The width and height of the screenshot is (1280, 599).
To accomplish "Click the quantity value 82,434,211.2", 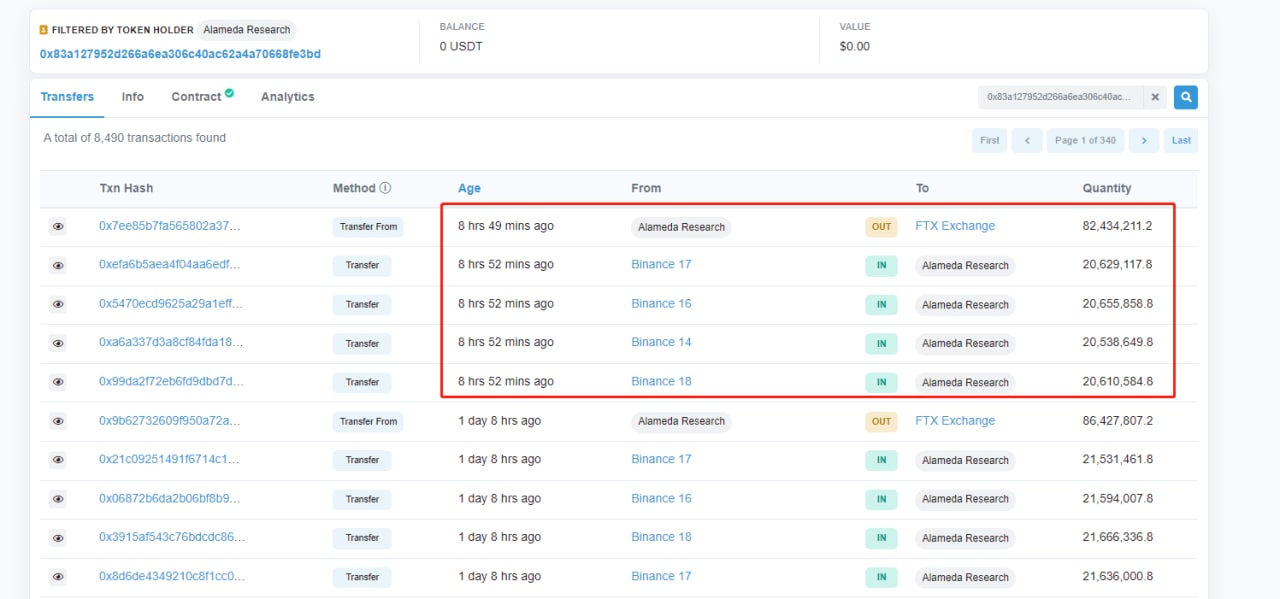I will (1117, 226).
